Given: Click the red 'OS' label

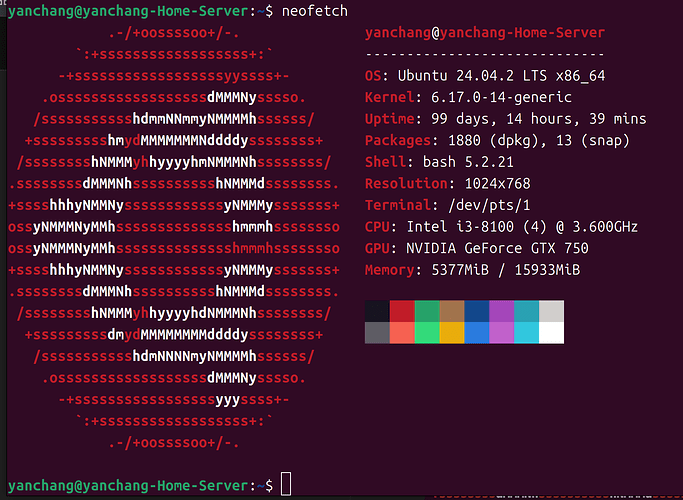Looking at the screenshot, I should 373,76.
